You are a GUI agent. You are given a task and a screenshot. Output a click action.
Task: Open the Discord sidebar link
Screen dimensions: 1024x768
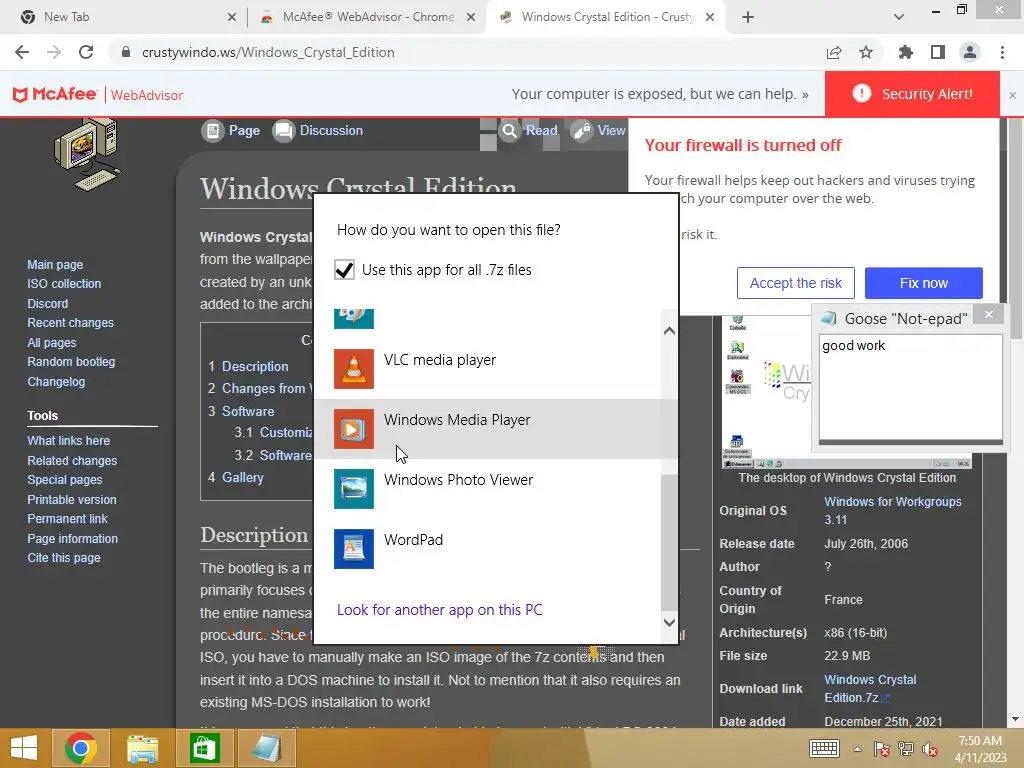pos(48,304)
